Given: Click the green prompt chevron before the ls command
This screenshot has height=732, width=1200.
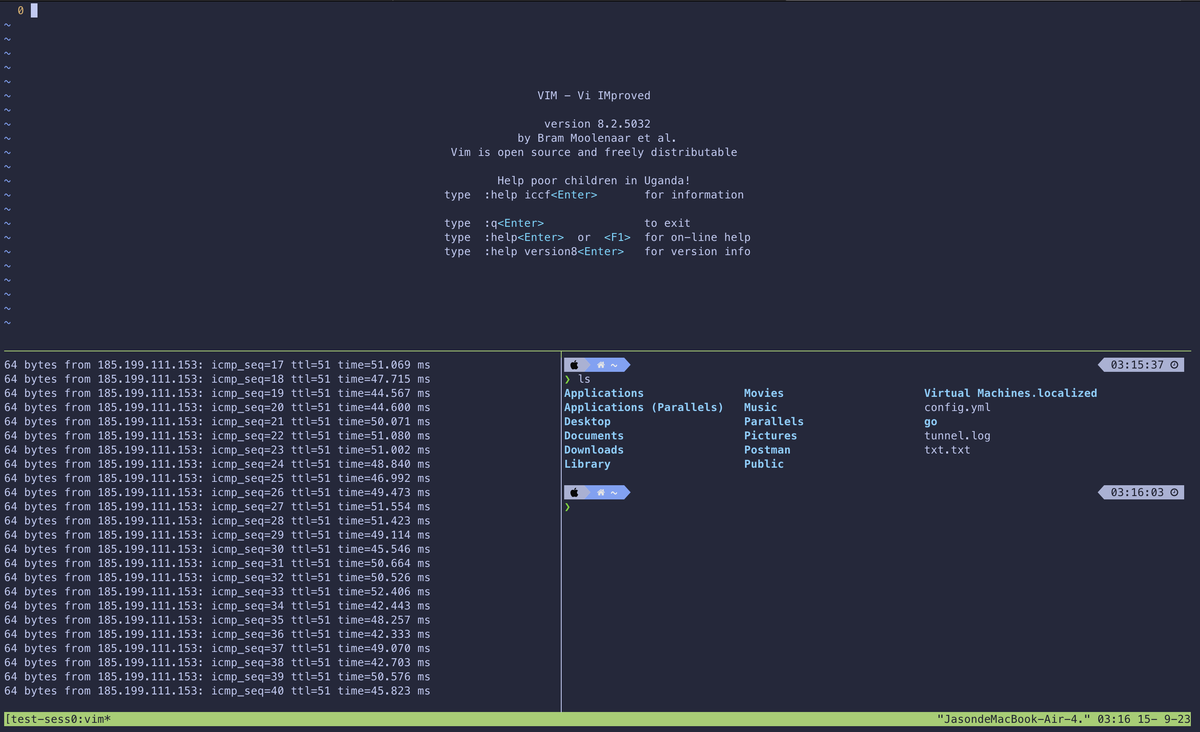Looking at the screenshot, I should click(567, 380).
